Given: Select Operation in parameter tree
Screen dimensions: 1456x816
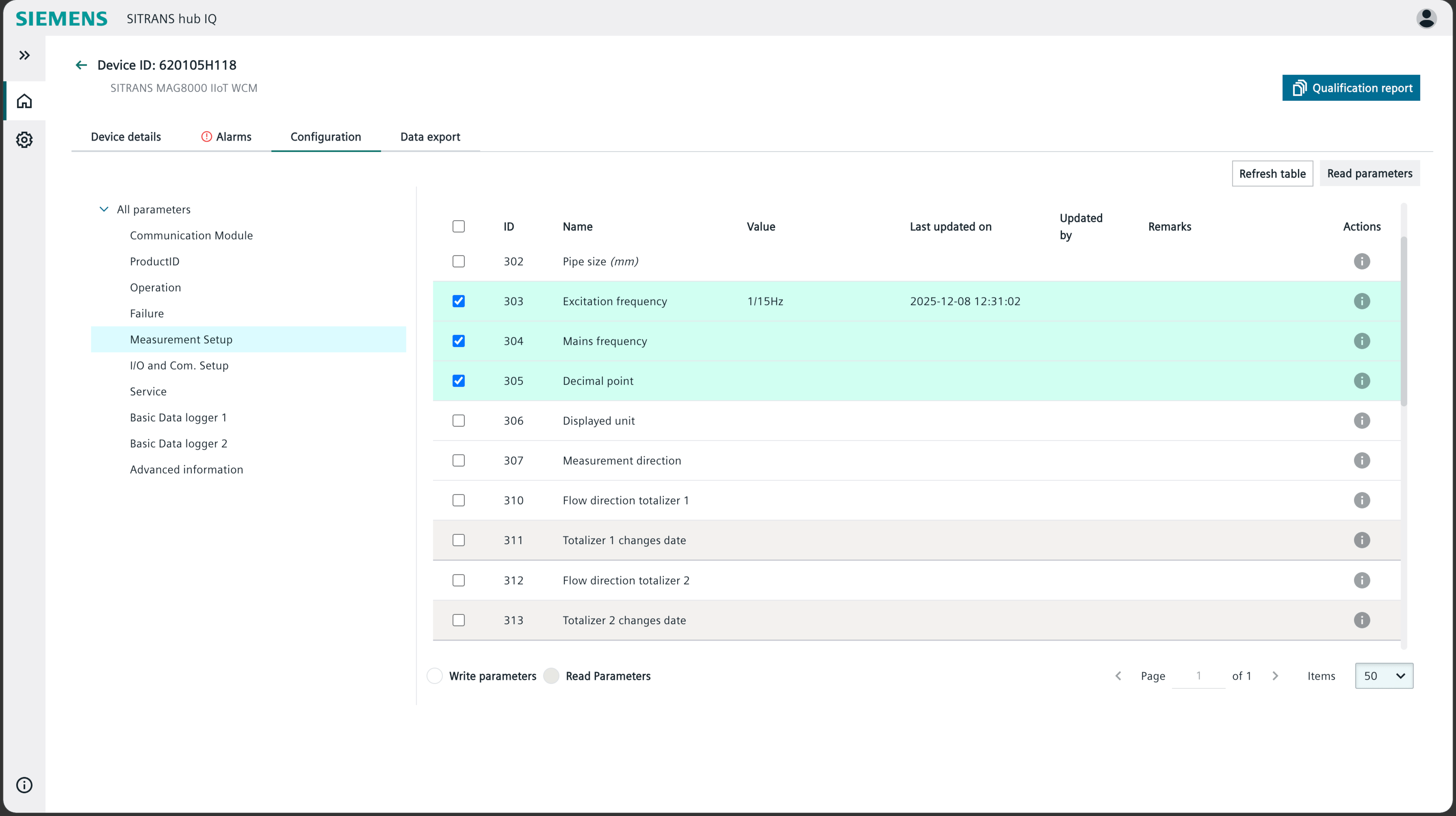Looking at the screenshot, I should click(155, 287).
